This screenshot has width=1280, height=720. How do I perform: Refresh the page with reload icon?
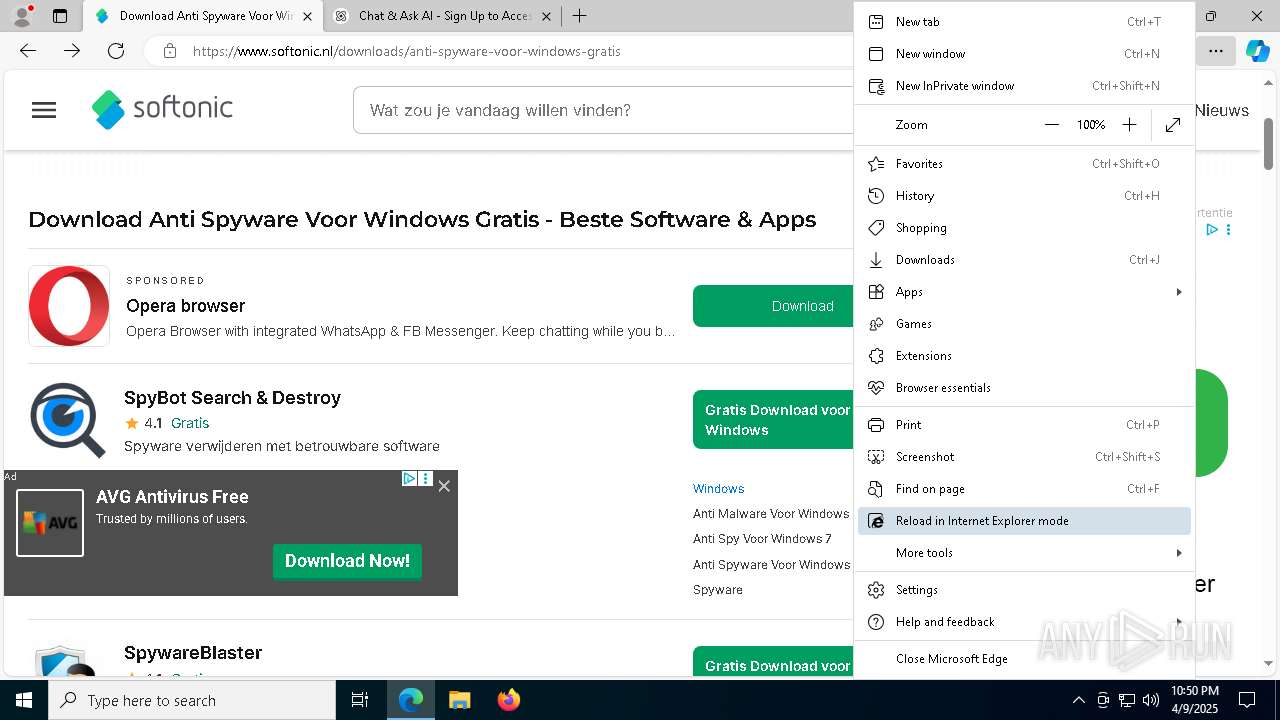point(116,51)
